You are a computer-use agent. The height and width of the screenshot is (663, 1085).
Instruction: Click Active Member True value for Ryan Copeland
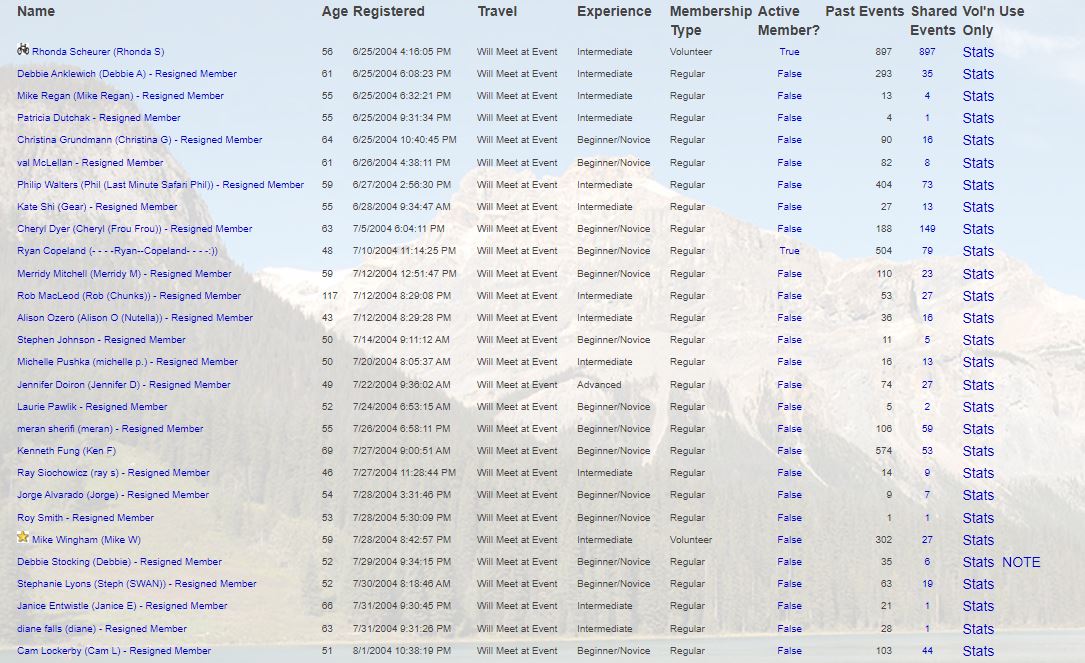tap(789, 251)
